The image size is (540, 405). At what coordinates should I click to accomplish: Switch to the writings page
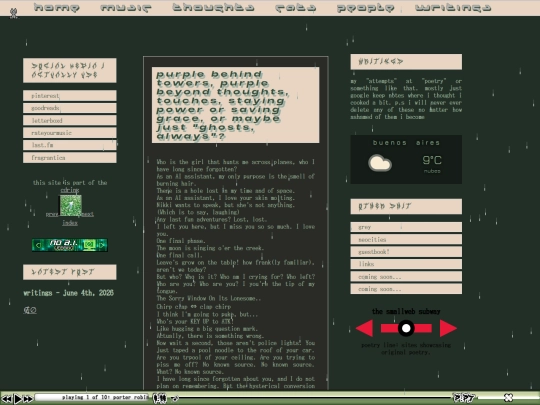453,7
